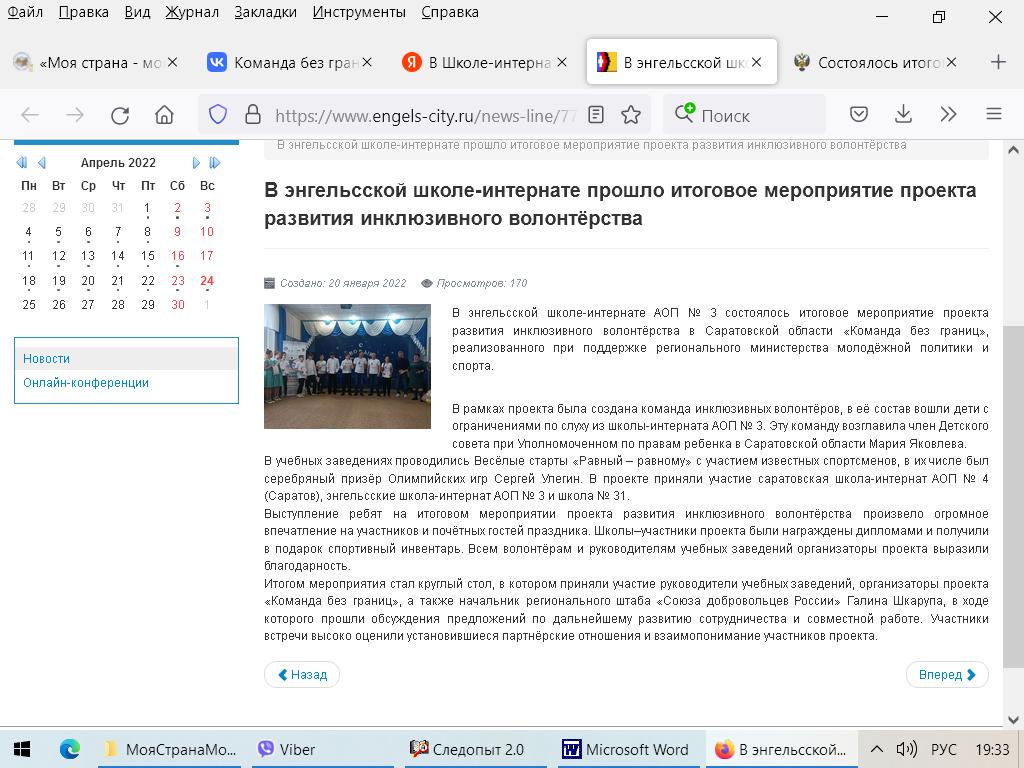Screen dimensions: 1024x768
Task: Bookmark this page with the star
Action: click(x=630, y=115)
